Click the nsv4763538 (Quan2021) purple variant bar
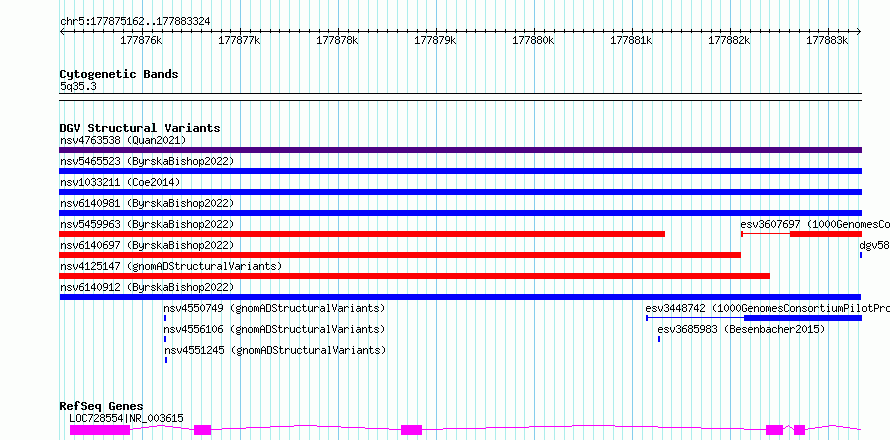 click(x=460, y=150)
